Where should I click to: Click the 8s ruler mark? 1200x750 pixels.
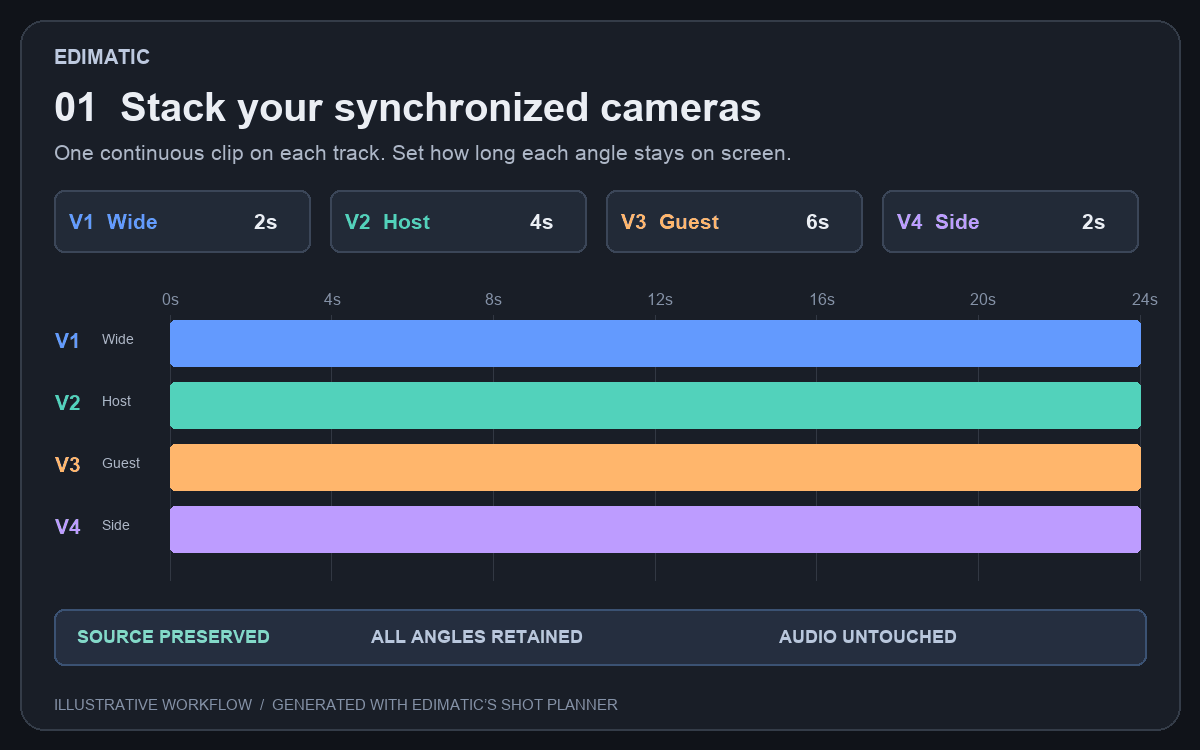pyautogui.click(x=493, y=300)
